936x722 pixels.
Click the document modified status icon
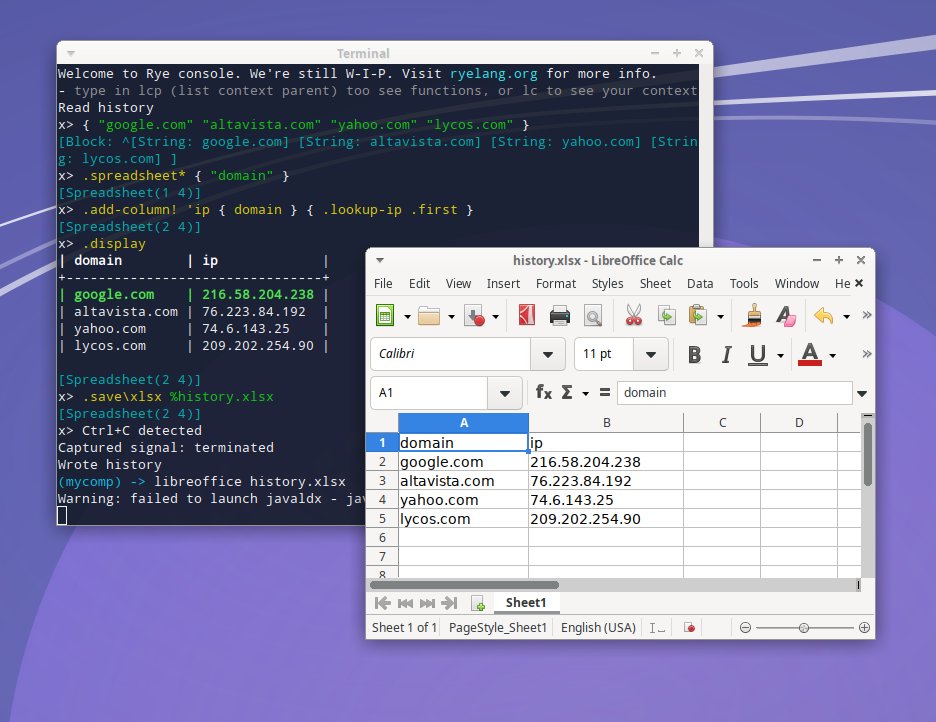click(689, 627)
